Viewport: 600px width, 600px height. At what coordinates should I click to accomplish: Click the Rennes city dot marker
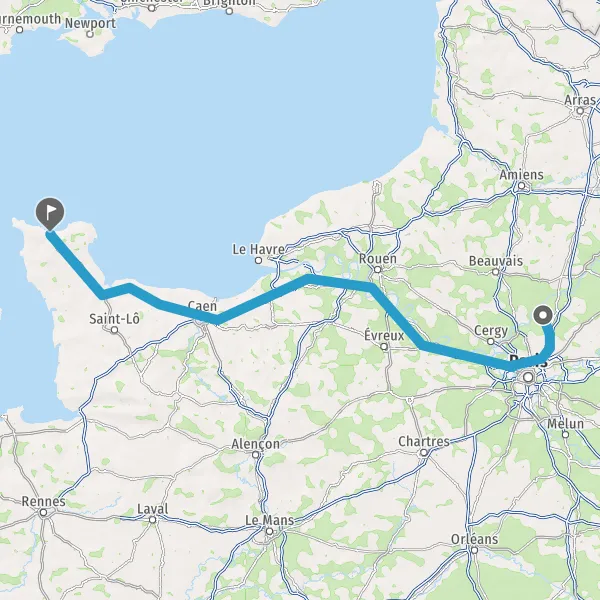(x=44, y=512)
